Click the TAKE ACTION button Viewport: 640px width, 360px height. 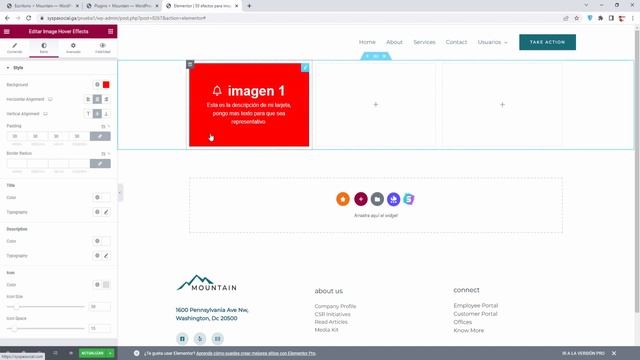coord(547,42)
